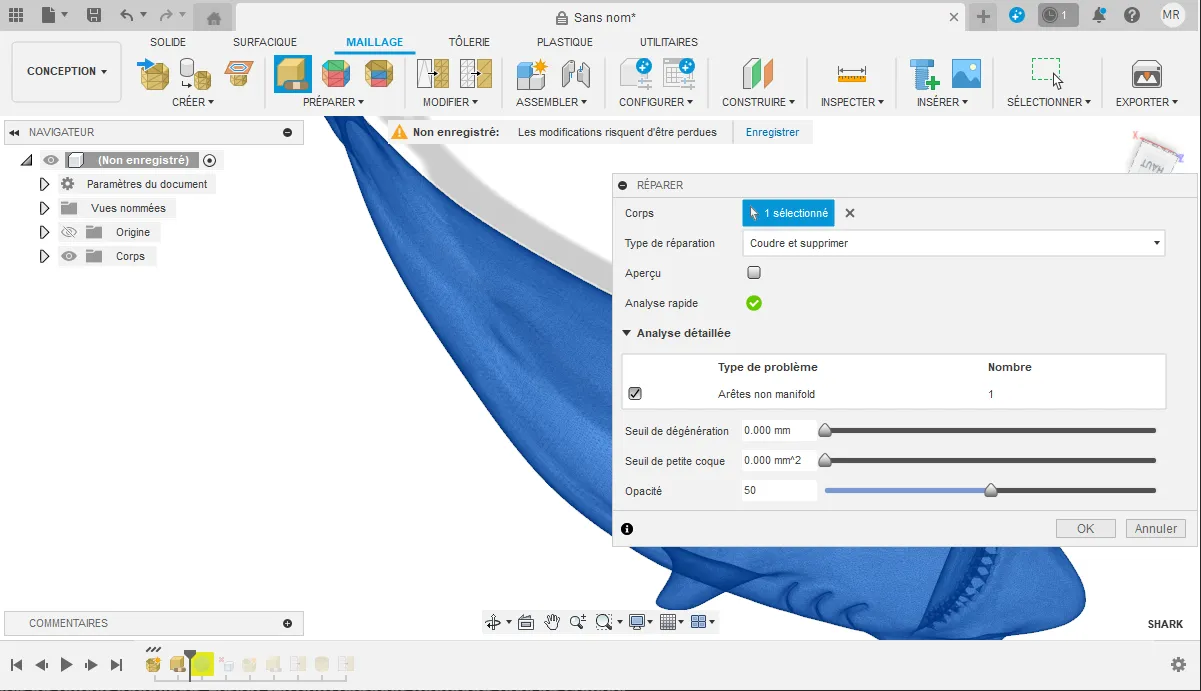This screenshot has height=691, width=1201.
Task: Click the Seuil de dégénération slider handle
Action: [825, 430]
